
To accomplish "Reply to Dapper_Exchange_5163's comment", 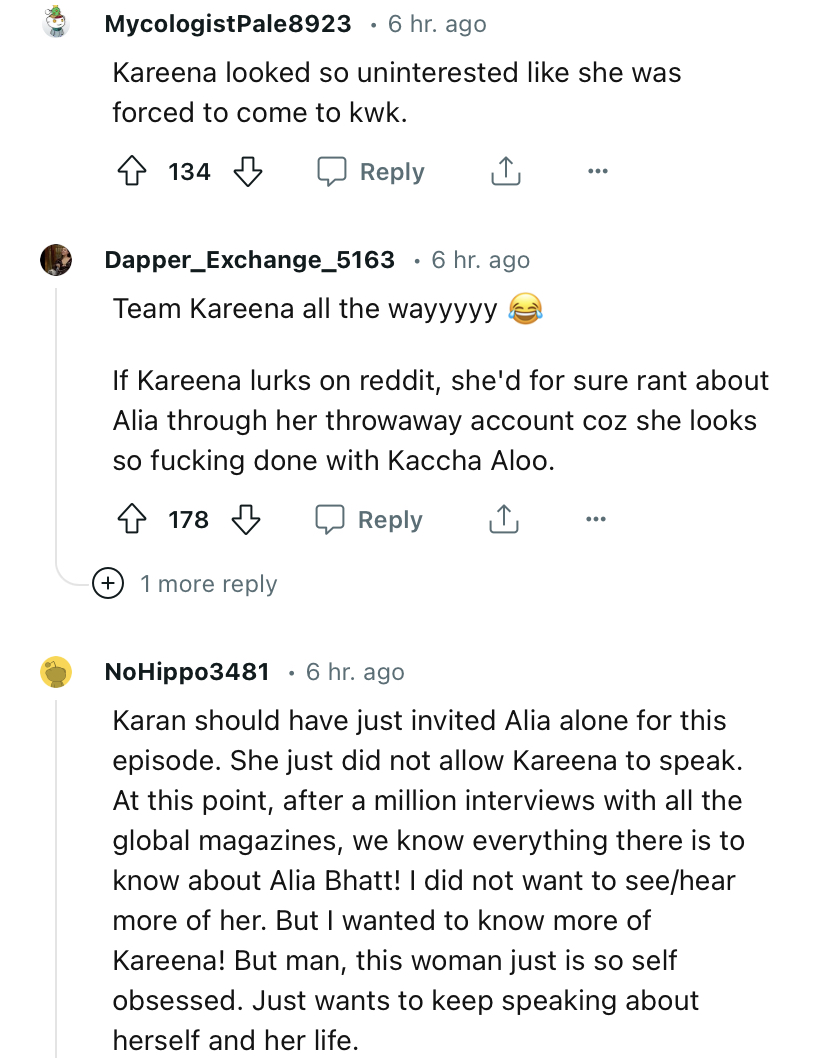I will point(369,520).
